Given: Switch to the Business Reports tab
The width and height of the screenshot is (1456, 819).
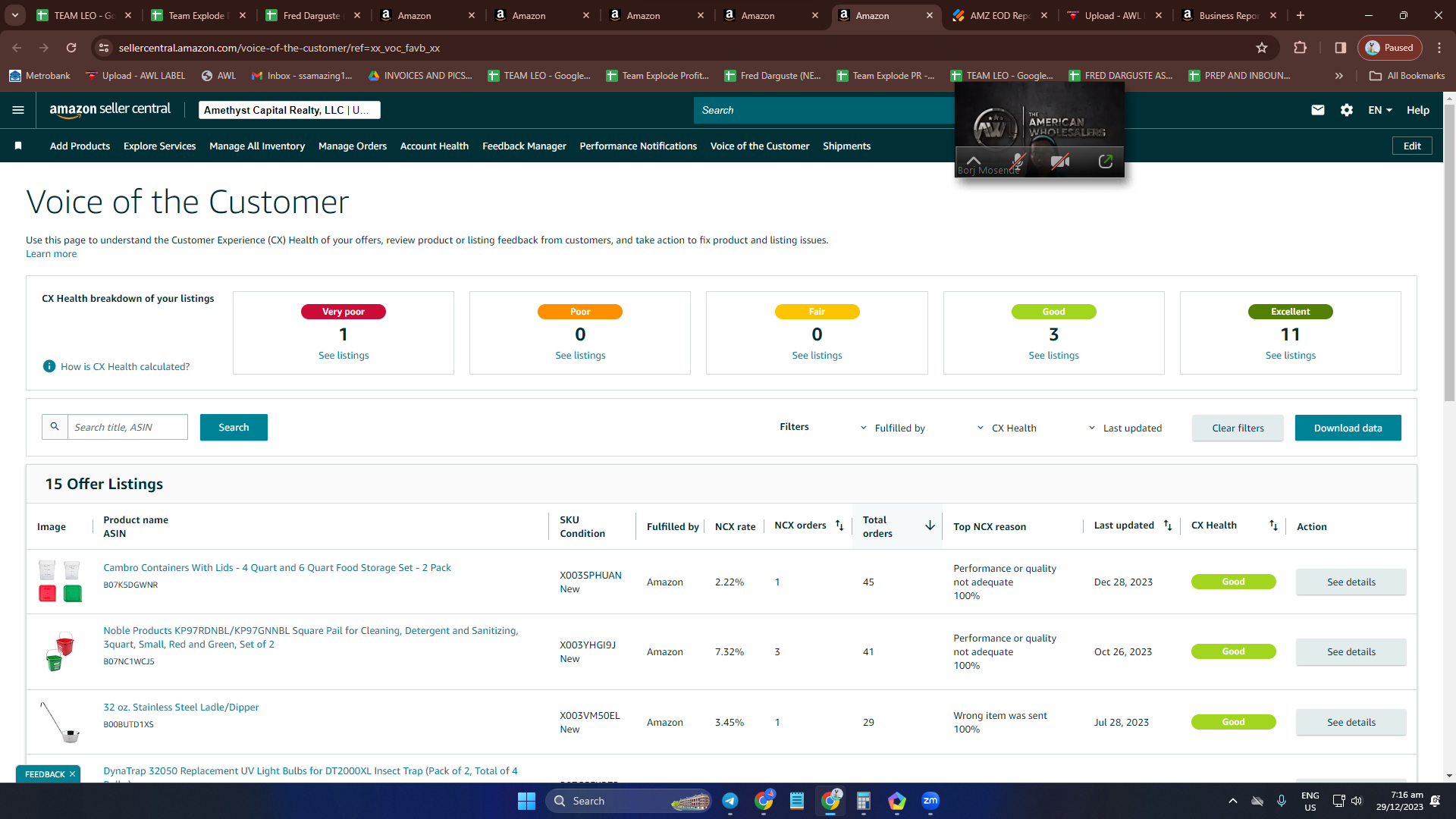Looking at the screenshot, I should point(1228,15).
